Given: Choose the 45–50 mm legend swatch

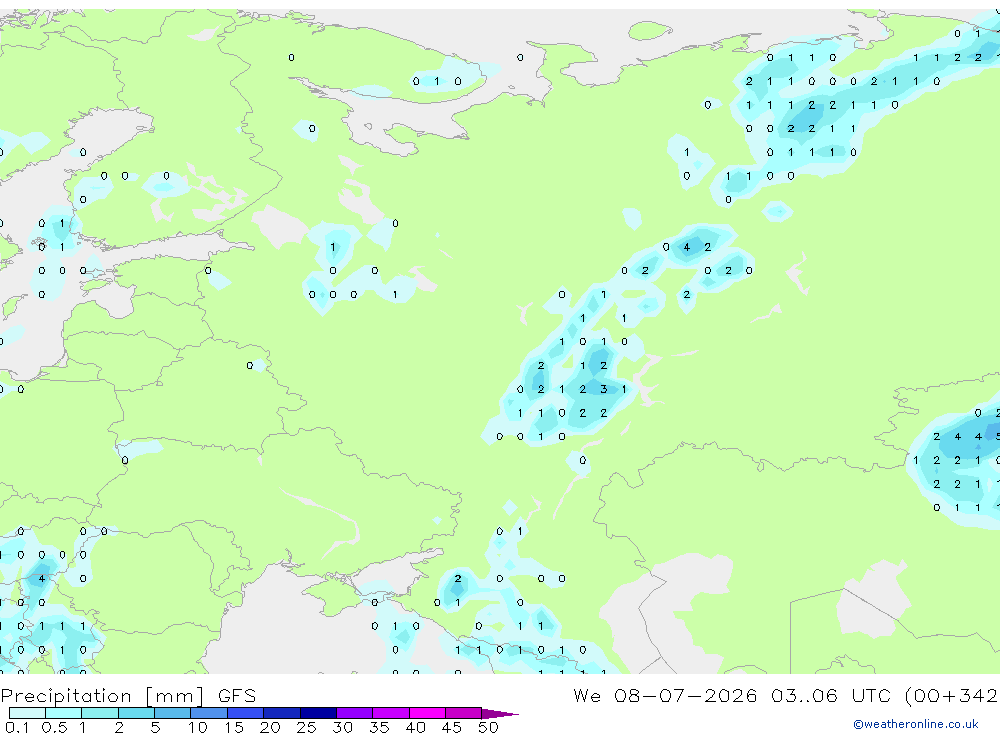Looking at the screenshot, I should 463,713.
